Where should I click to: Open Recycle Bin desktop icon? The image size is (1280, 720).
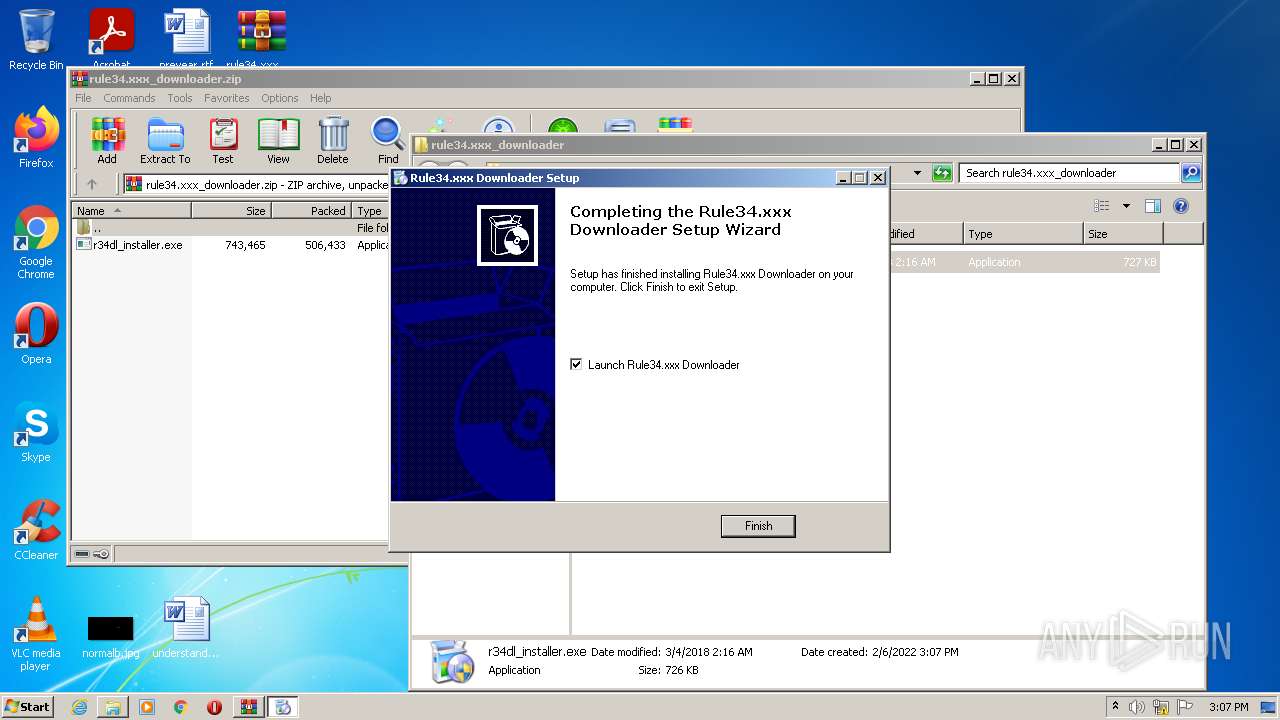click(x=36, y=40)
